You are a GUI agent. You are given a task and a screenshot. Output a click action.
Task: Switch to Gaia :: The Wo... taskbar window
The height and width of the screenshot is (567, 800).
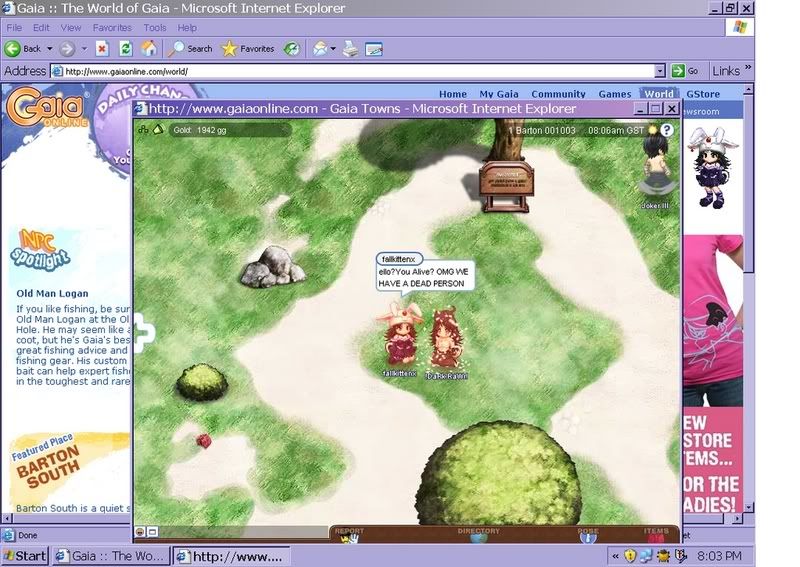coord(112,555)
